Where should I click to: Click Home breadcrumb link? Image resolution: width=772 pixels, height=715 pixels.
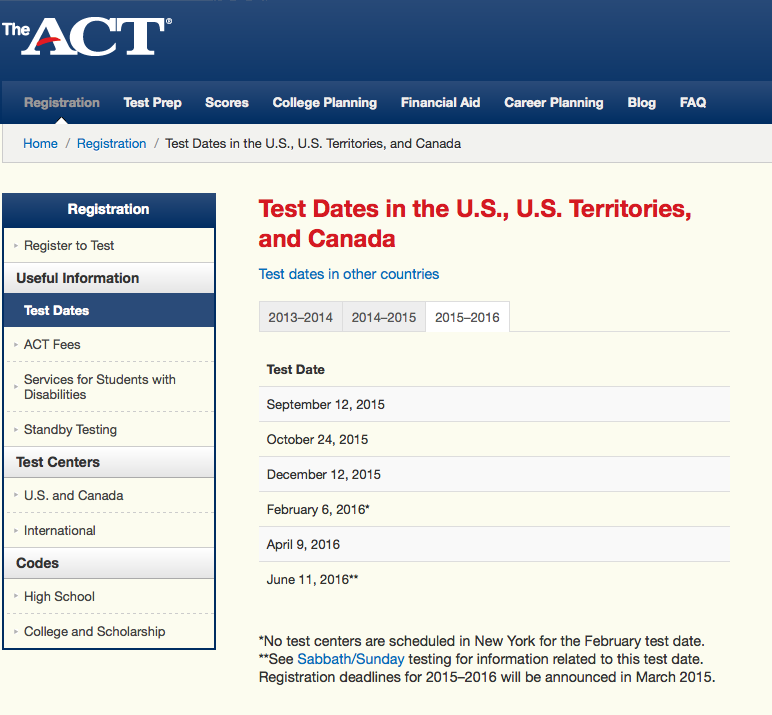click(40, 143)
